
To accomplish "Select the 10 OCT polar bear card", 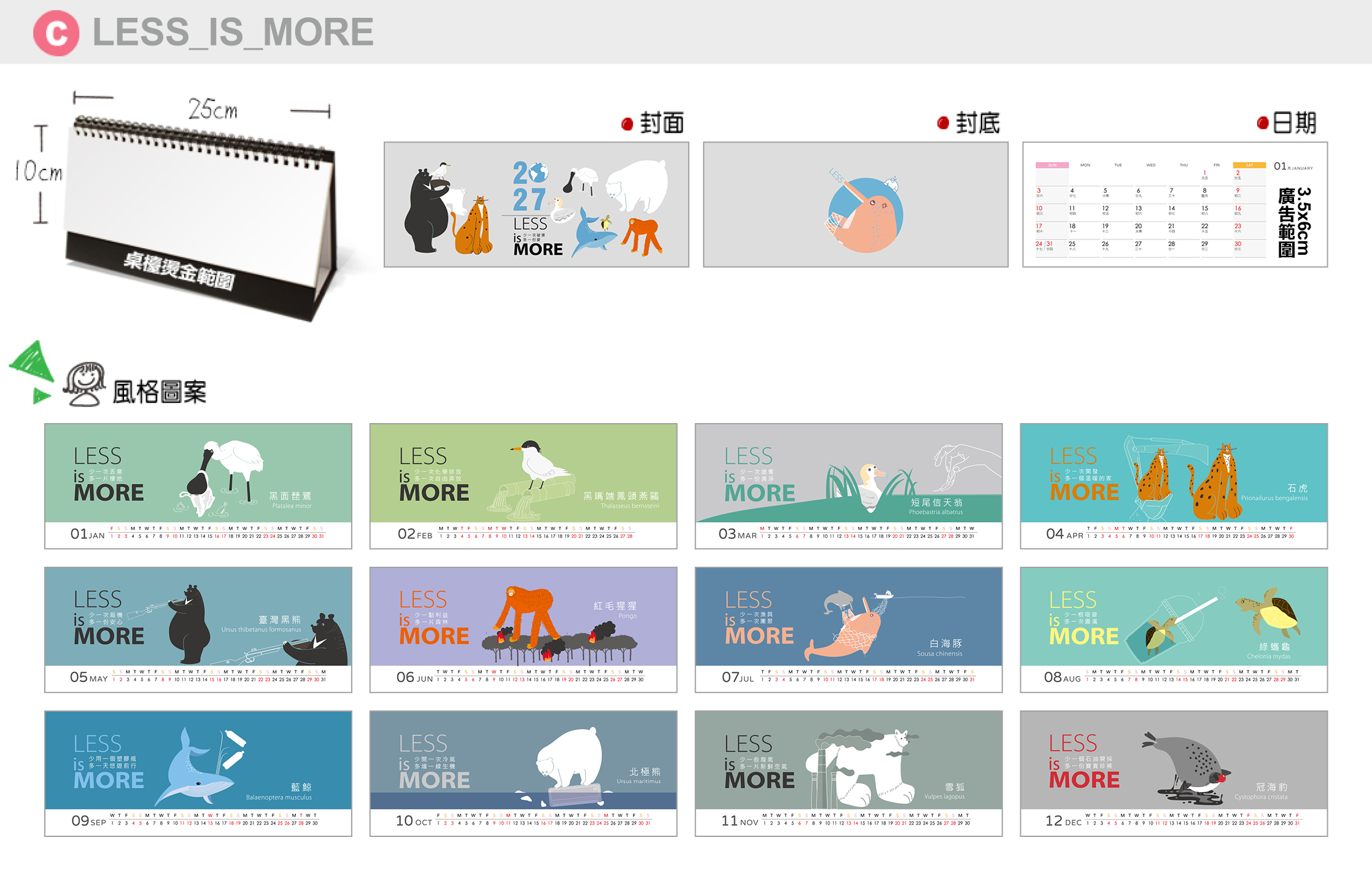I will [x=524, y=773].
